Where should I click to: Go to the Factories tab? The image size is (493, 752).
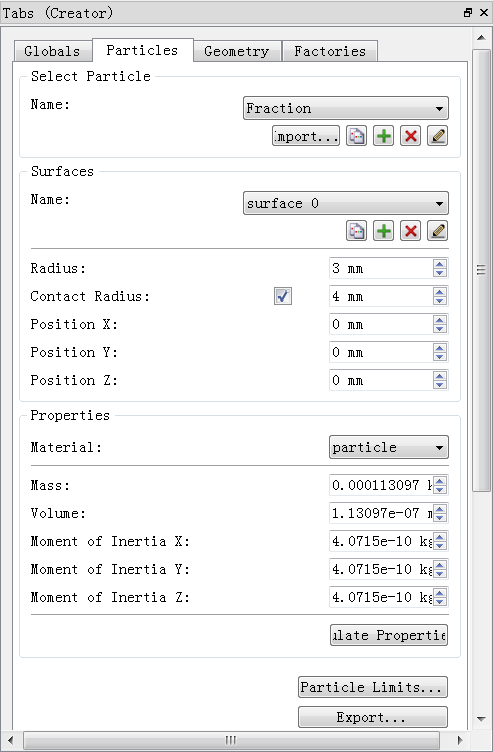click(x=330, y=51)
